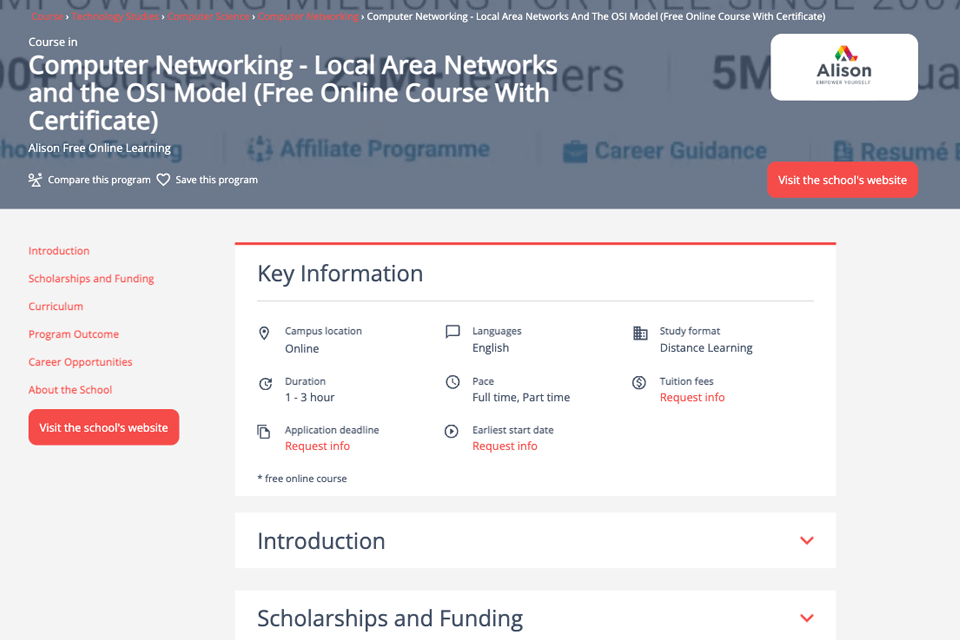Click the Pace clock icon
Image resolution: width=960 pixels, height=640 pixels.
[x=452, y=382]
